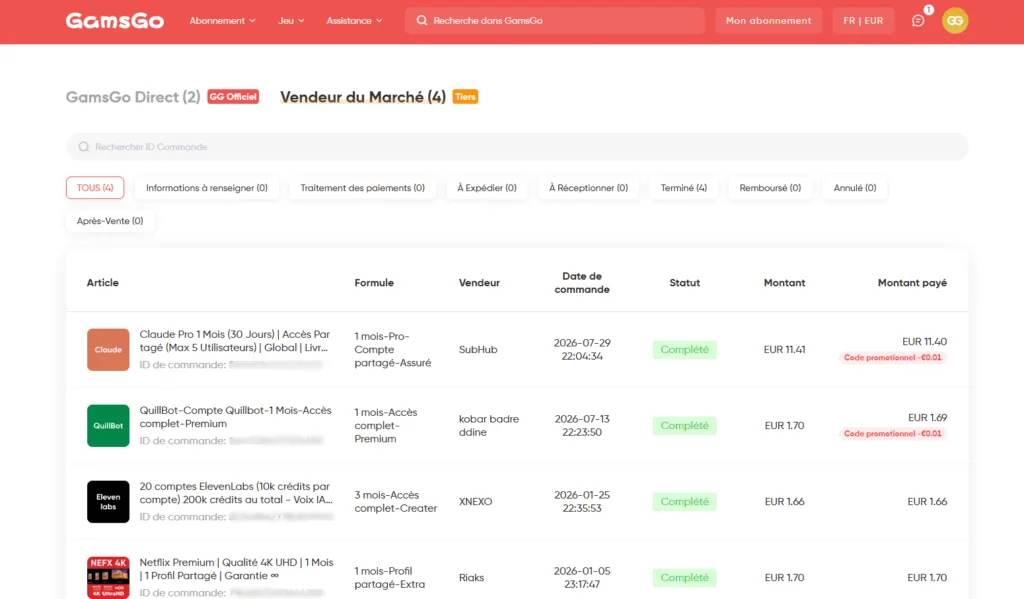Click vendor name XNEXO

pos(475,502)
